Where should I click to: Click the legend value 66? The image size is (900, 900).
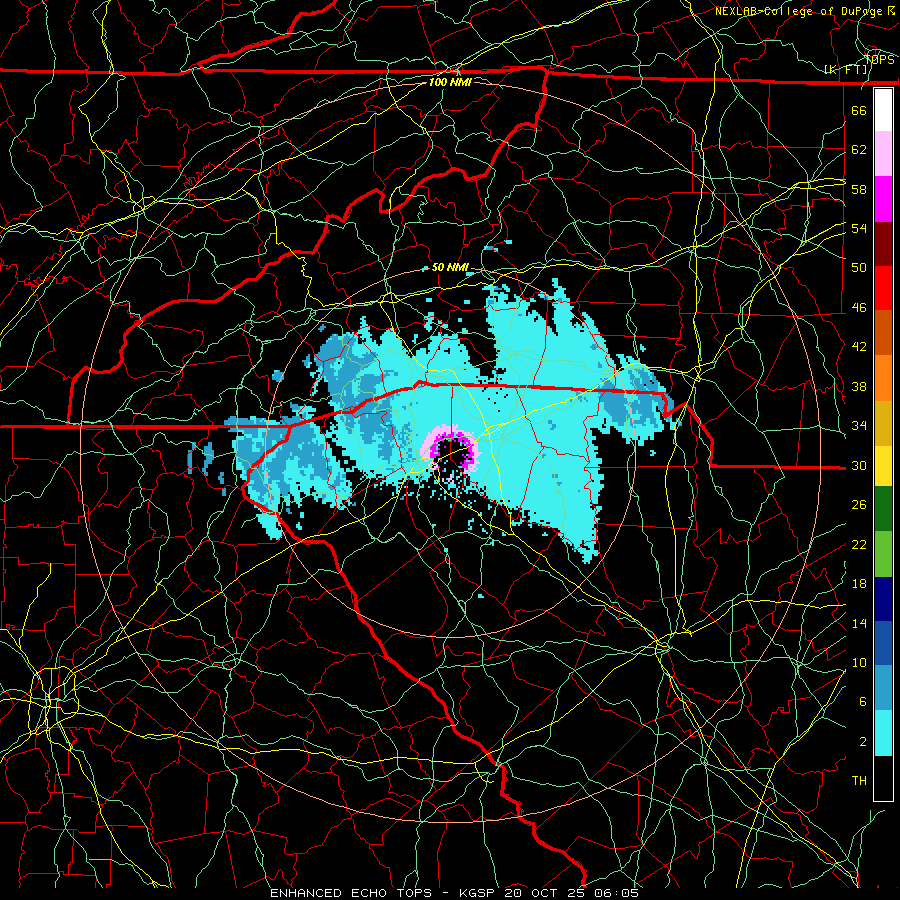click(x=859, y=110)
